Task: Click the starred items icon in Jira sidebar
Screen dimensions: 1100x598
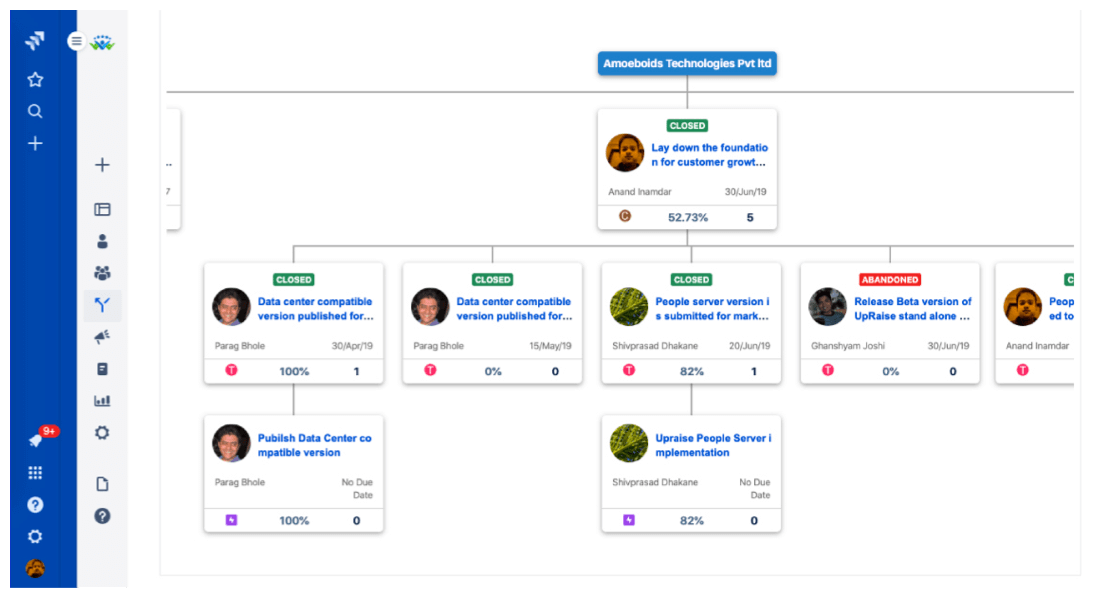Action: pos(35,79)
